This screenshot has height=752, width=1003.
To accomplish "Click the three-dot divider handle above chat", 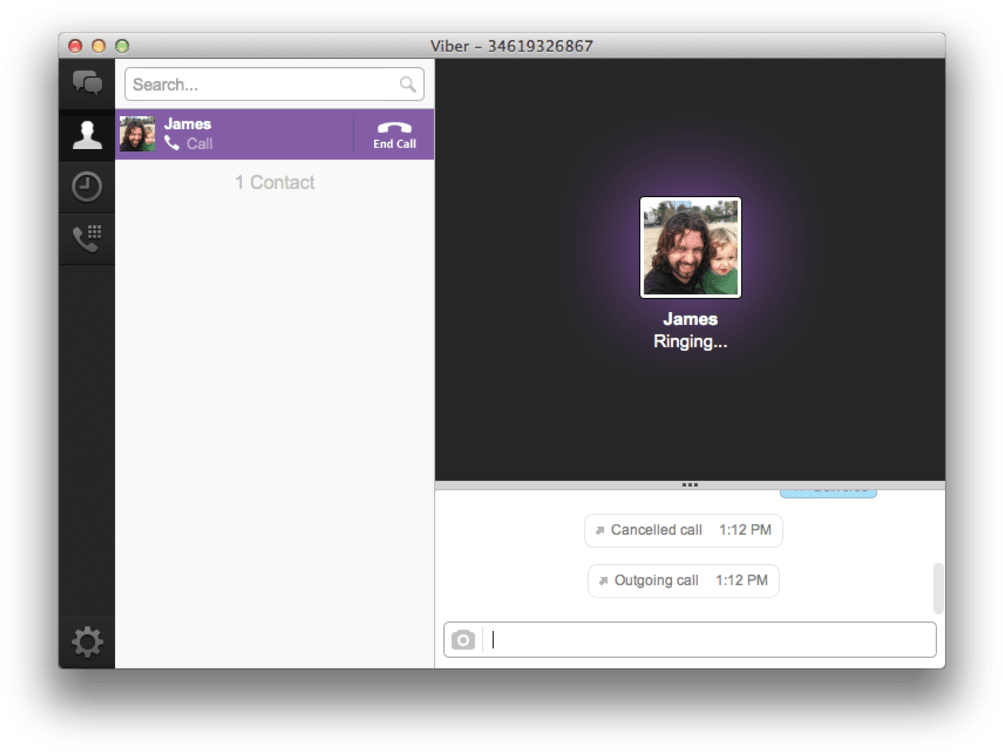I will [x=690, y=485].
